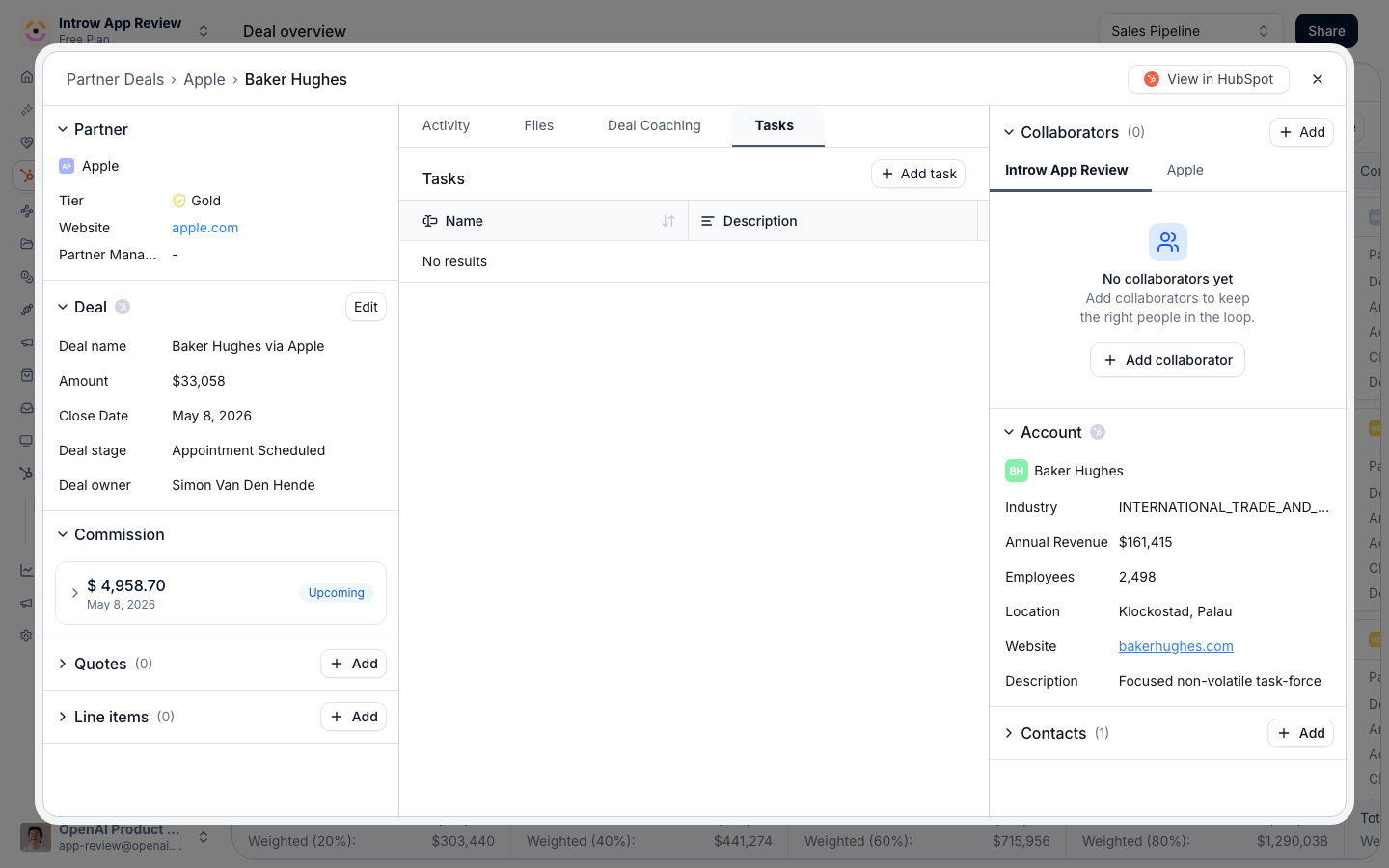
Task: Expand the Line items section
Action: (x=63, y=717)
